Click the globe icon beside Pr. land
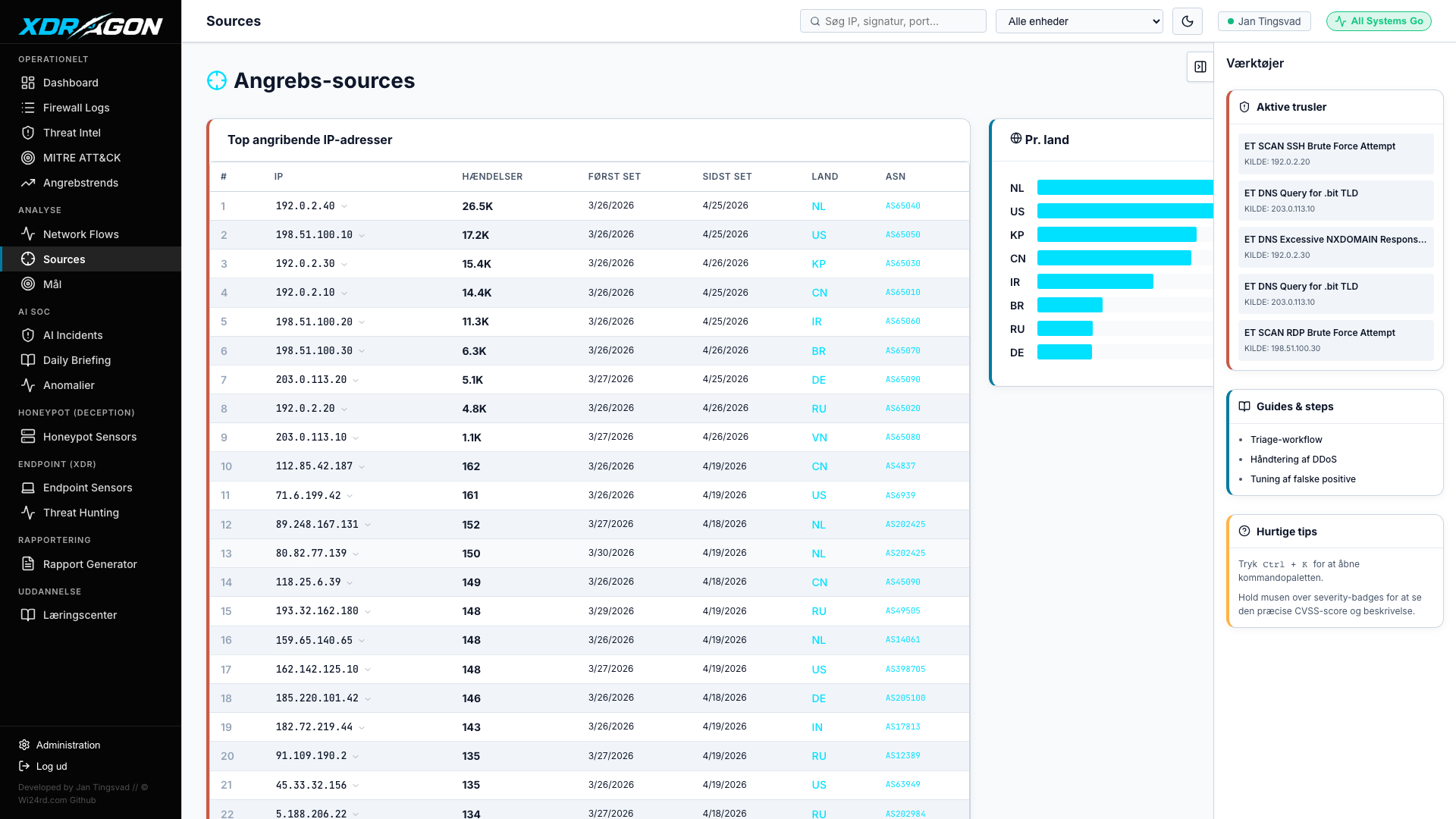 tap(1016, 139)
